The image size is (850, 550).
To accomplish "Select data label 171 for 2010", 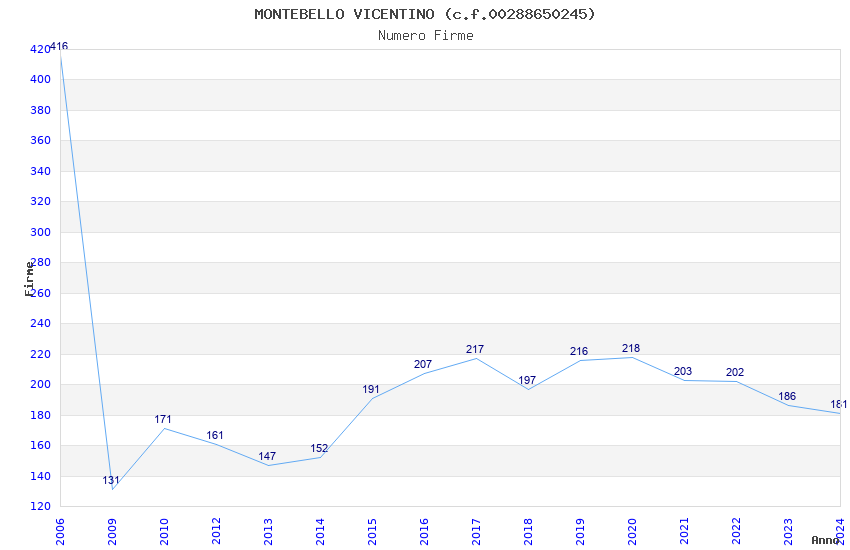I will (163, 419).
